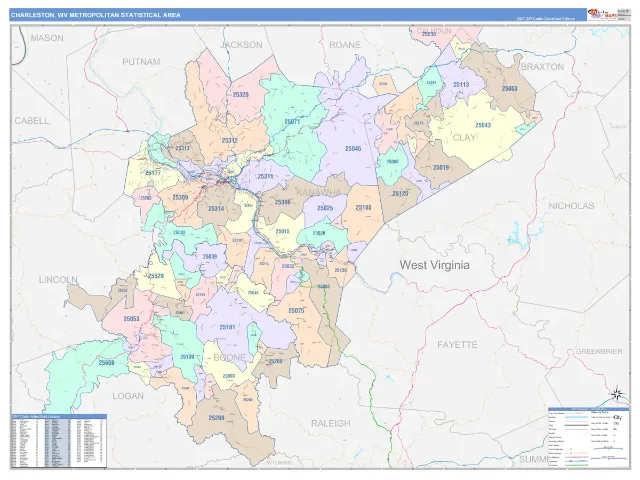Image resolution: width=640 pixels, height=480 pixels.
Task: Select the PUTNAM county label
Action: click(141, 62)
